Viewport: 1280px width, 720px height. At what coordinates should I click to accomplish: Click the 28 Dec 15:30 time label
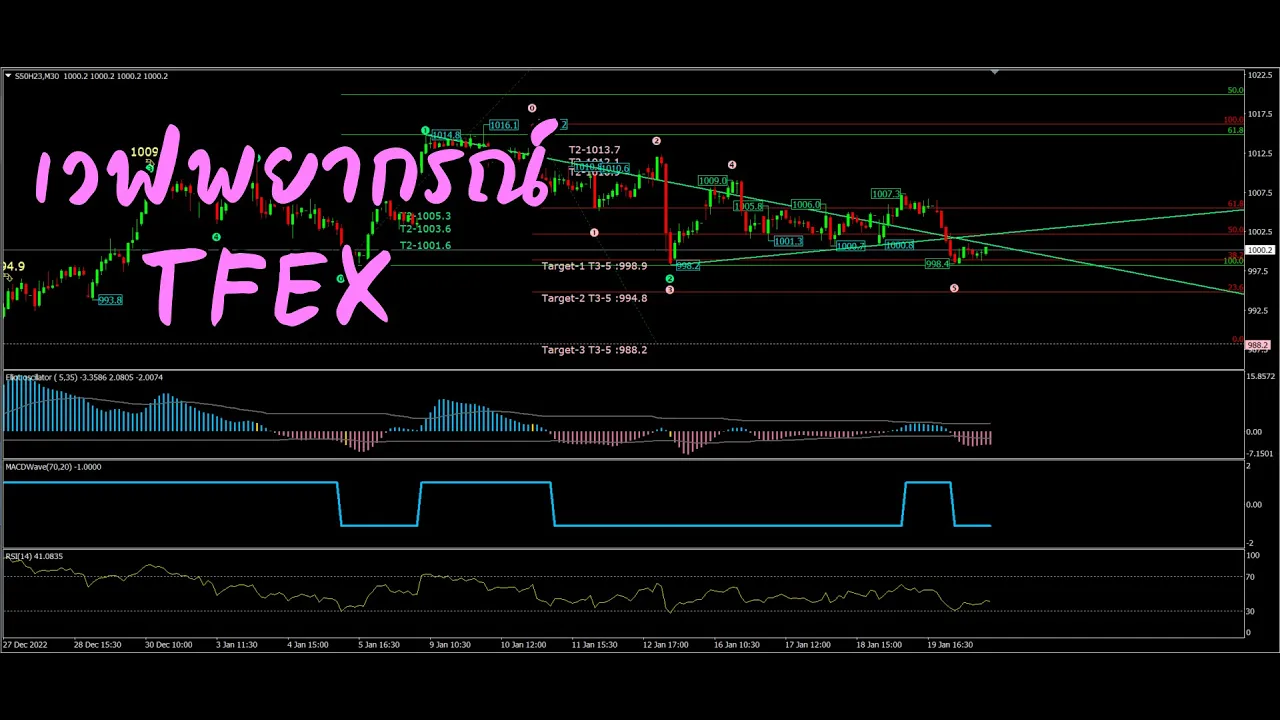[x=97, y=645]
